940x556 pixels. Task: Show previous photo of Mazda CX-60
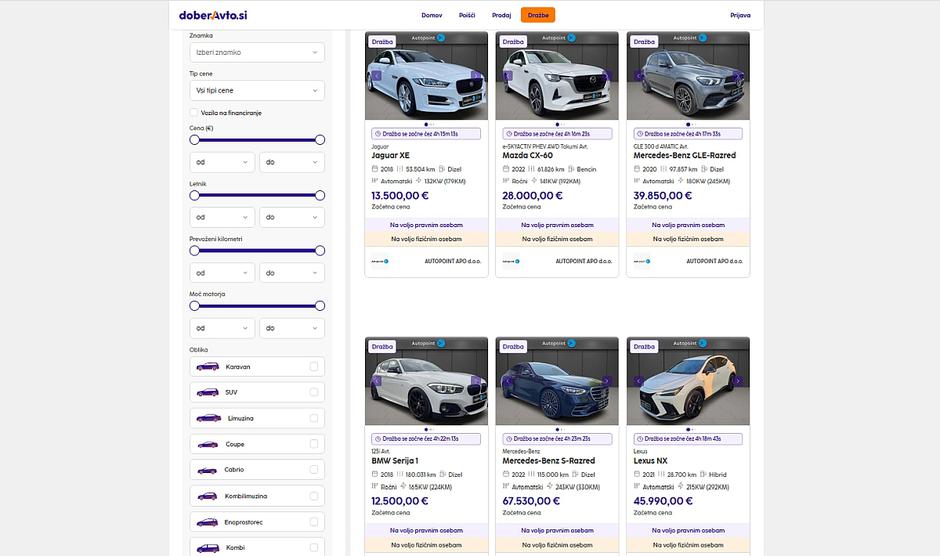point(508,75)
